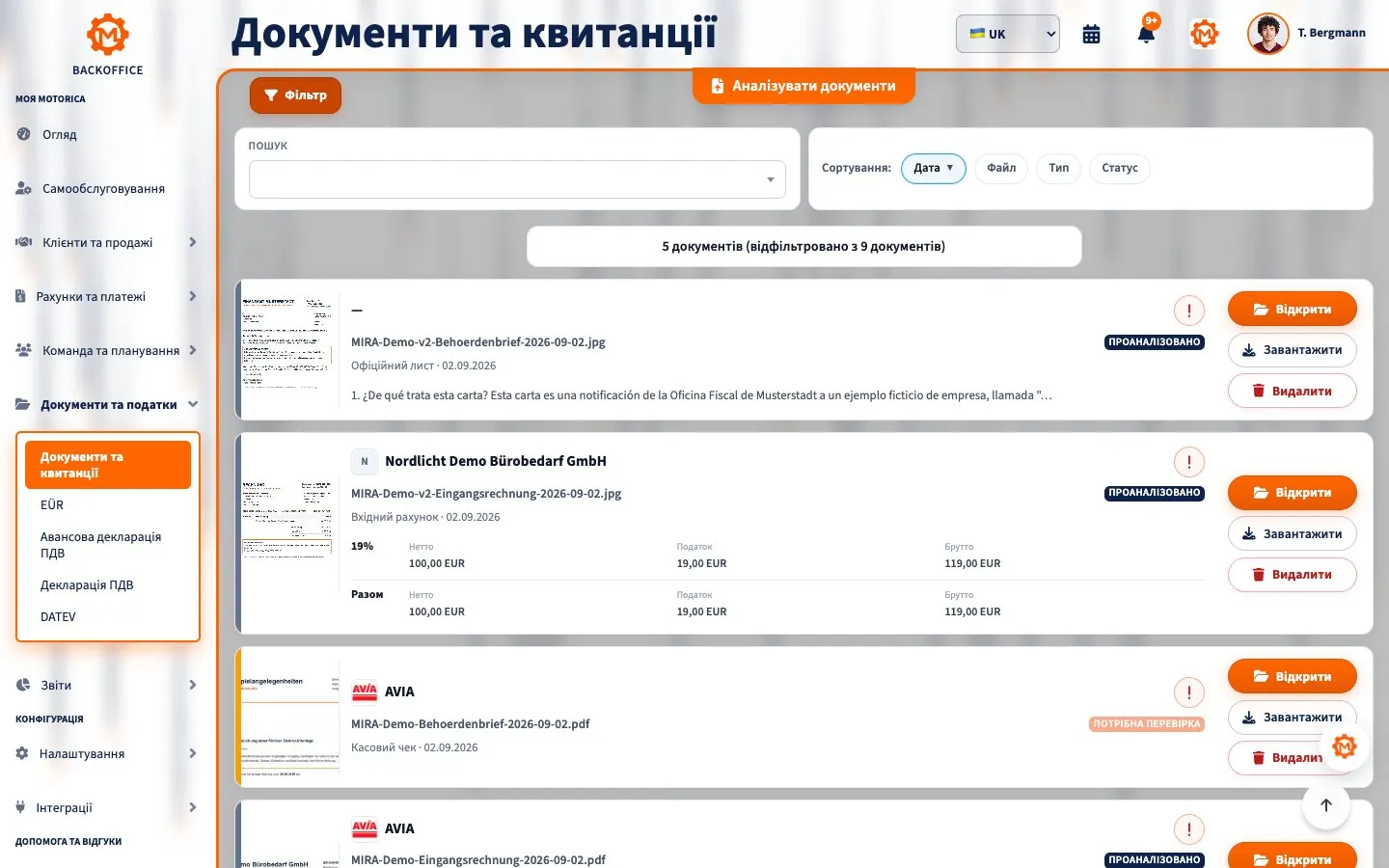Screen dimensions: 1389x868
Task: Open floating Motorica assistant bubble
Action: tap(1345, 746)
